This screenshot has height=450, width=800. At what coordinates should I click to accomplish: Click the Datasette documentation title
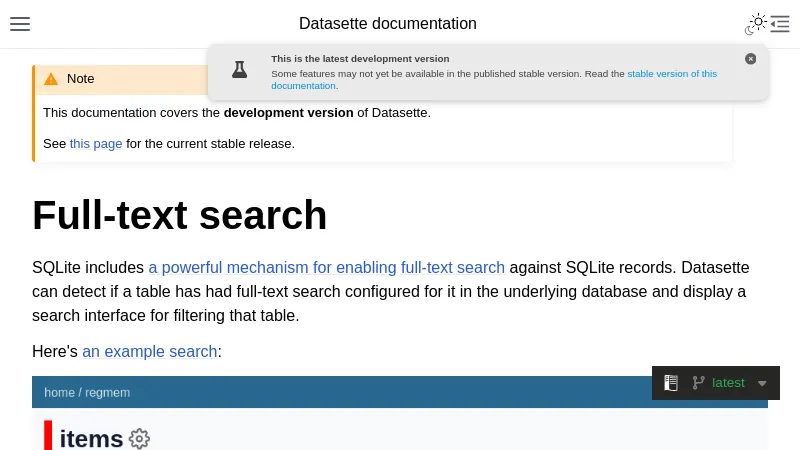388,24
